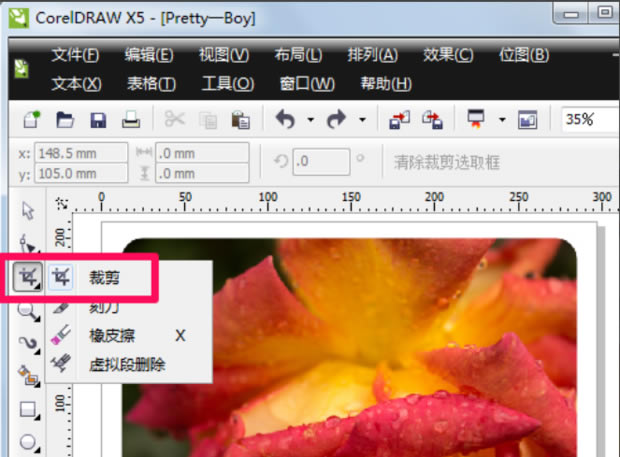Viewport: 620px width, 457px height.
Task: Click the Knife tool icon in flyout
Action: (60, 308)
